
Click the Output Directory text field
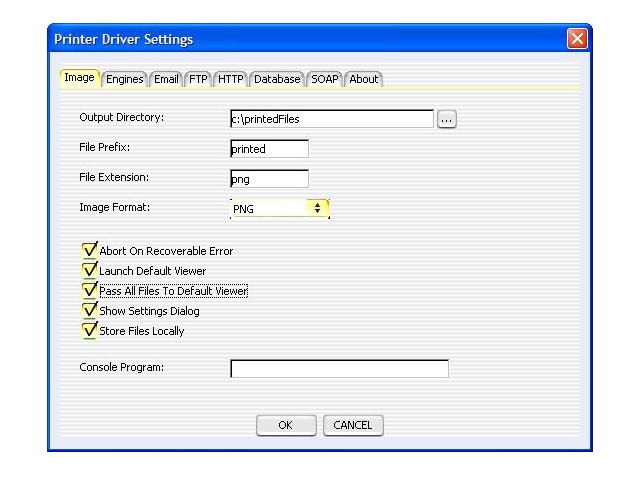(x=332, y=119)
